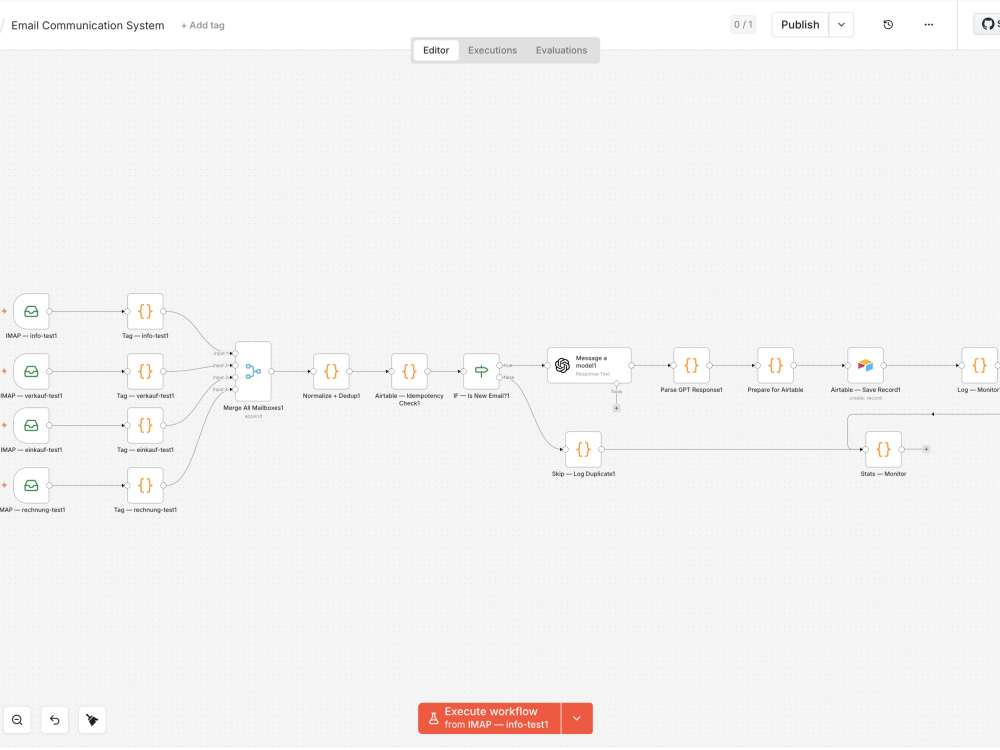Image resolution: width=1000 pixels, height=750 pixels.
Task: Add a node after Stats — Monitor
Action: [x=926, y=449]
